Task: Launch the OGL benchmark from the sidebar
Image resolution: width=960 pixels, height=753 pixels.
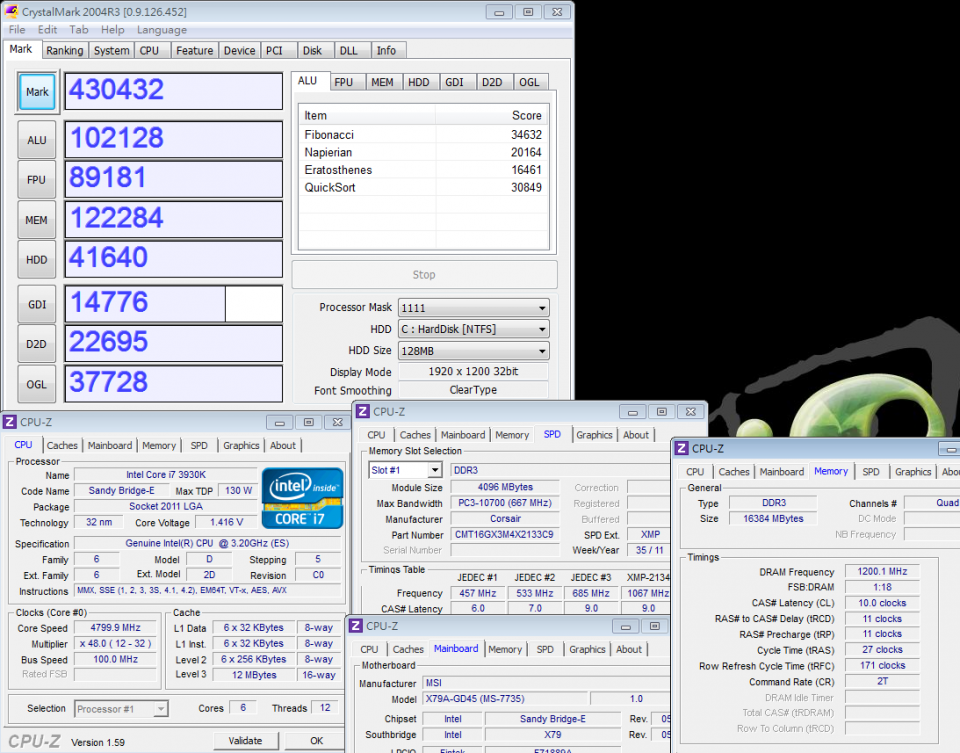Action: (x=36, y=382)
